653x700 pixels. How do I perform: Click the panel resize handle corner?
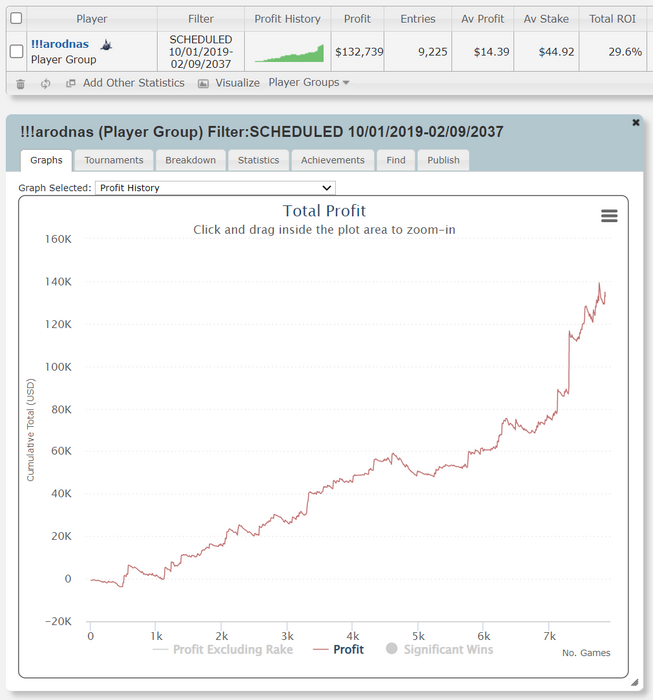(x=635, y=682)
